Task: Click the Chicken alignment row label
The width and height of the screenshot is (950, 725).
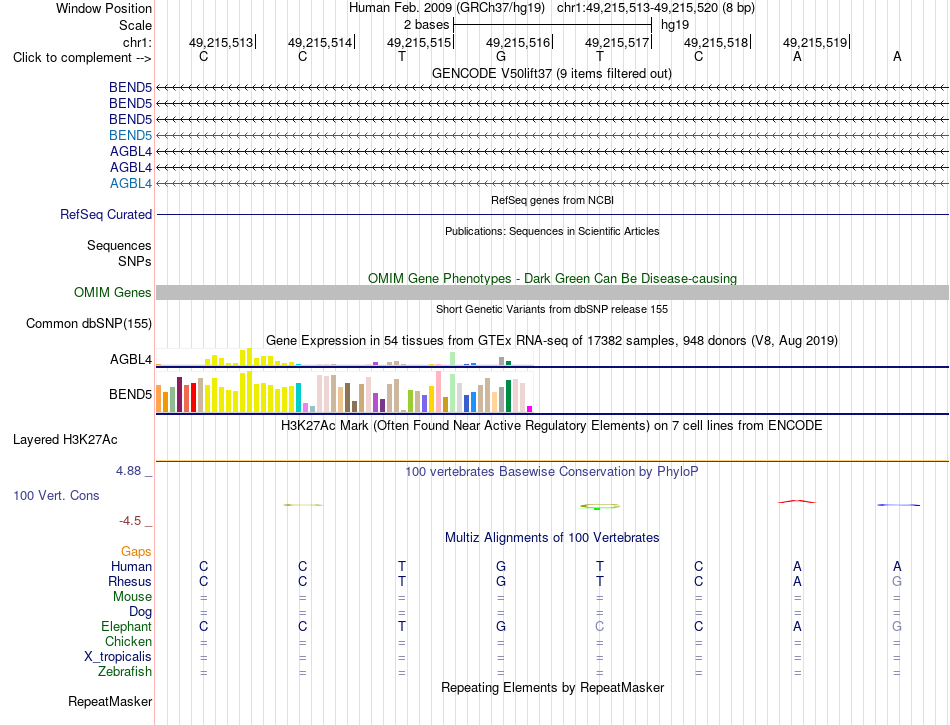Action: (128, 641)
